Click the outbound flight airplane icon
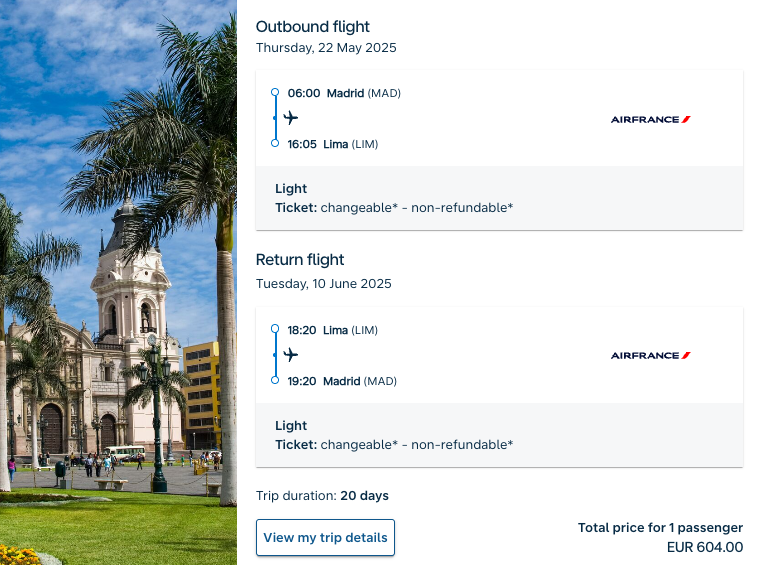Viewport: 757px width, 565px height. pos(291,117)
